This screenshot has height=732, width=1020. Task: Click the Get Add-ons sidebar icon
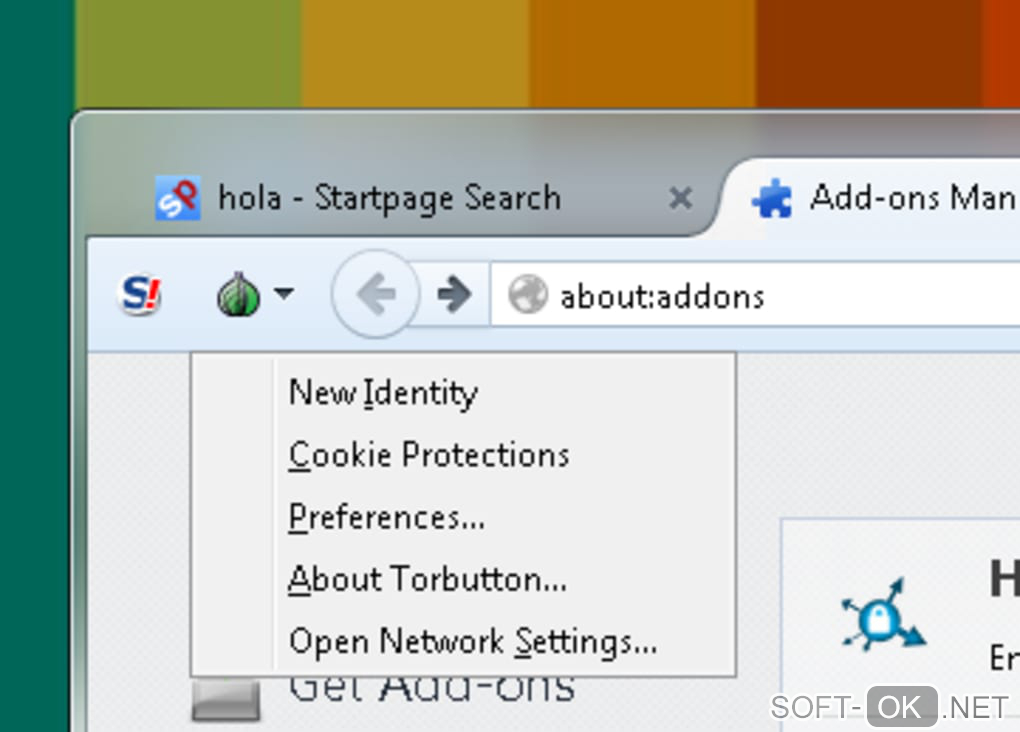pyautogui.click(x=226, y=699)
